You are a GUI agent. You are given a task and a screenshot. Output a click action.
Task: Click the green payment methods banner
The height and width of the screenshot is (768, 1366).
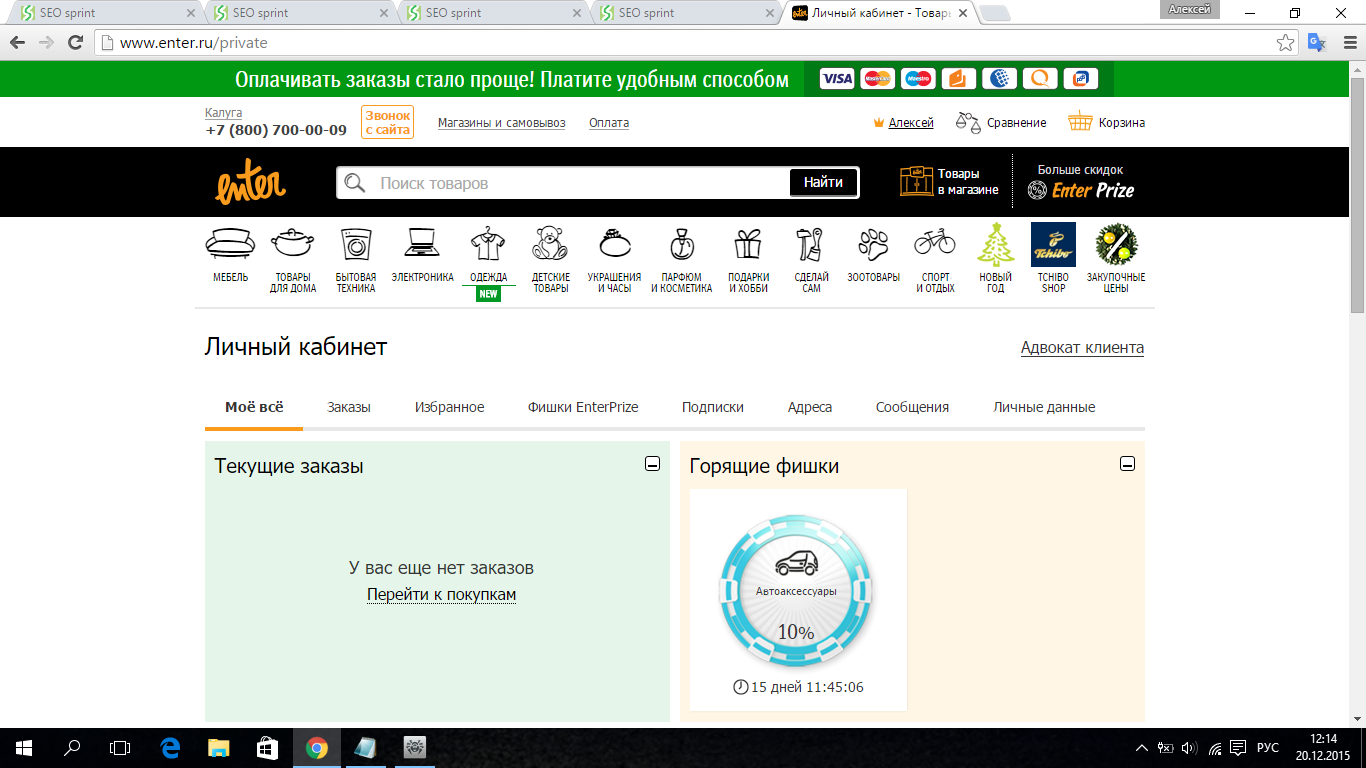(x=674, y=79)
